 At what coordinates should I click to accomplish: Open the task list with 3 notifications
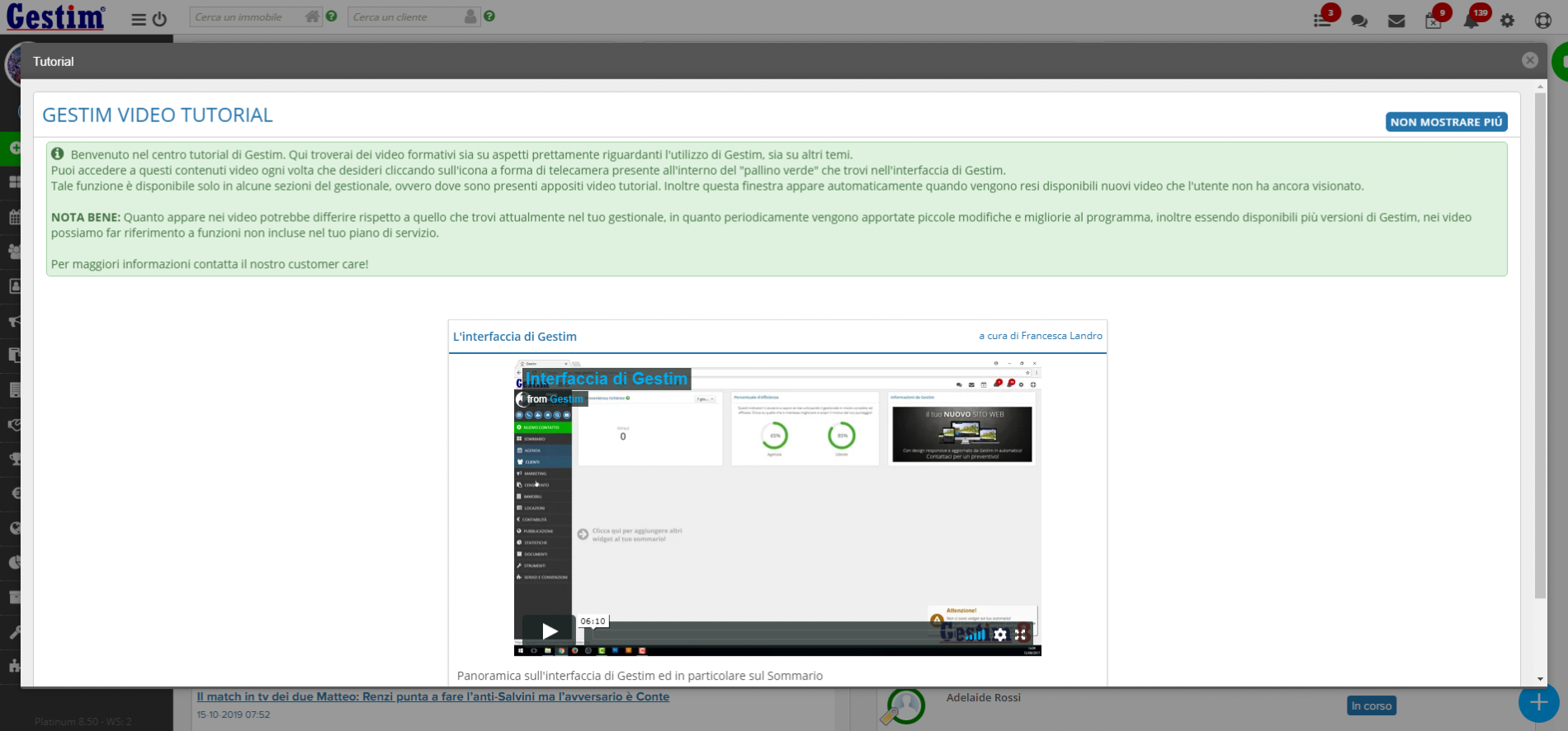1322,21
